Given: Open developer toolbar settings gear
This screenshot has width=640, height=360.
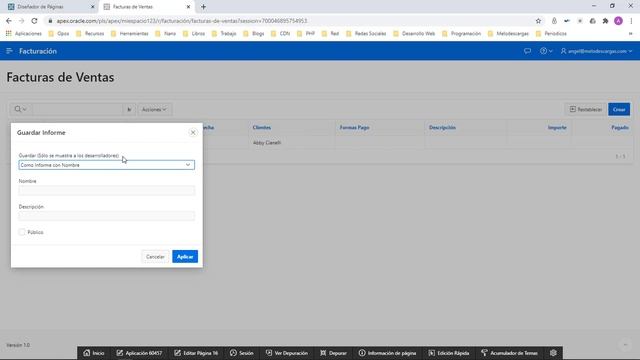Looking at the screenshot, I should pos(553,353).
